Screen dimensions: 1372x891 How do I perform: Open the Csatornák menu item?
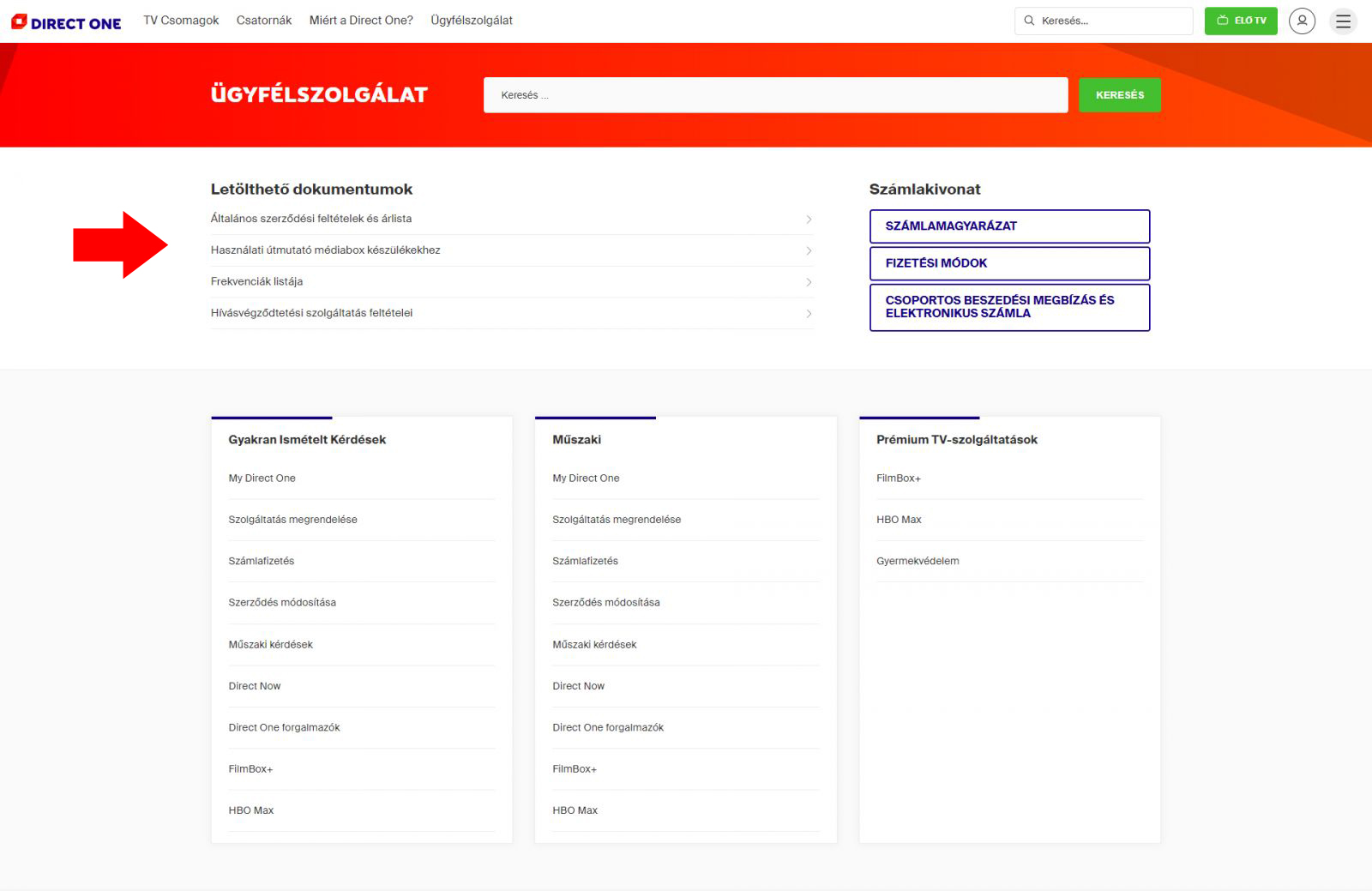[x=263, y=21]
